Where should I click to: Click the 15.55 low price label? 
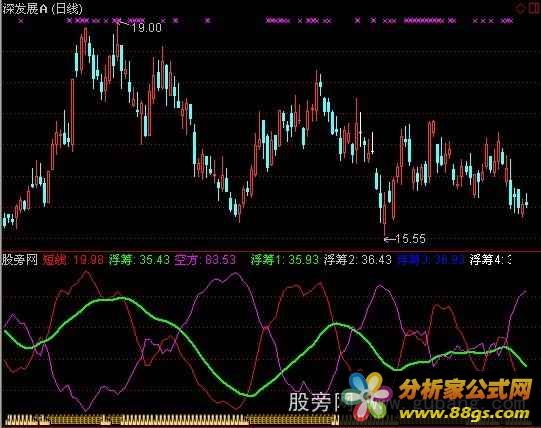coord(410,239)
